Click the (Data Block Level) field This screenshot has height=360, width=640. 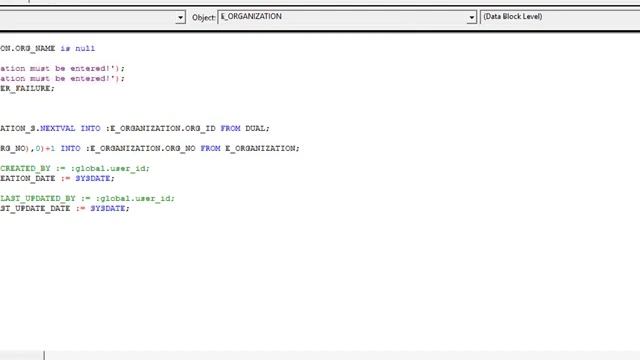coord(560,17)
